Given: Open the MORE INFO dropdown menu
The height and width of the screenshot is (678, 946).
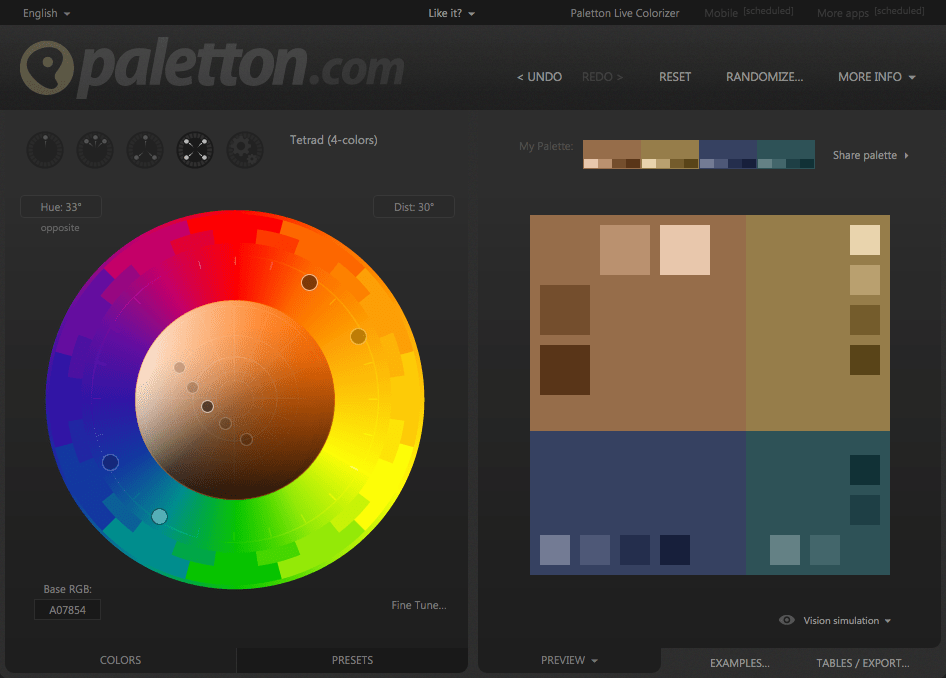Looking at the screenshot, I should pyautogui.click(x=877, y=77).
